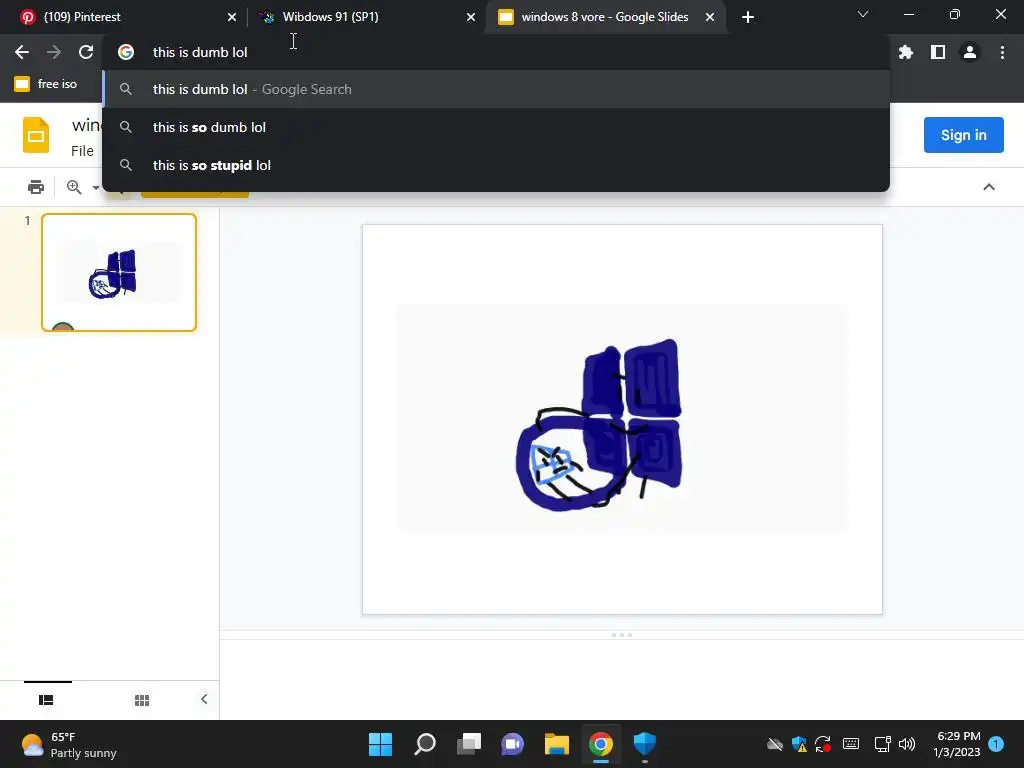Open the blue shield app on taskbar
This screenshot has width=1024, height=768.
coord(645,744)
